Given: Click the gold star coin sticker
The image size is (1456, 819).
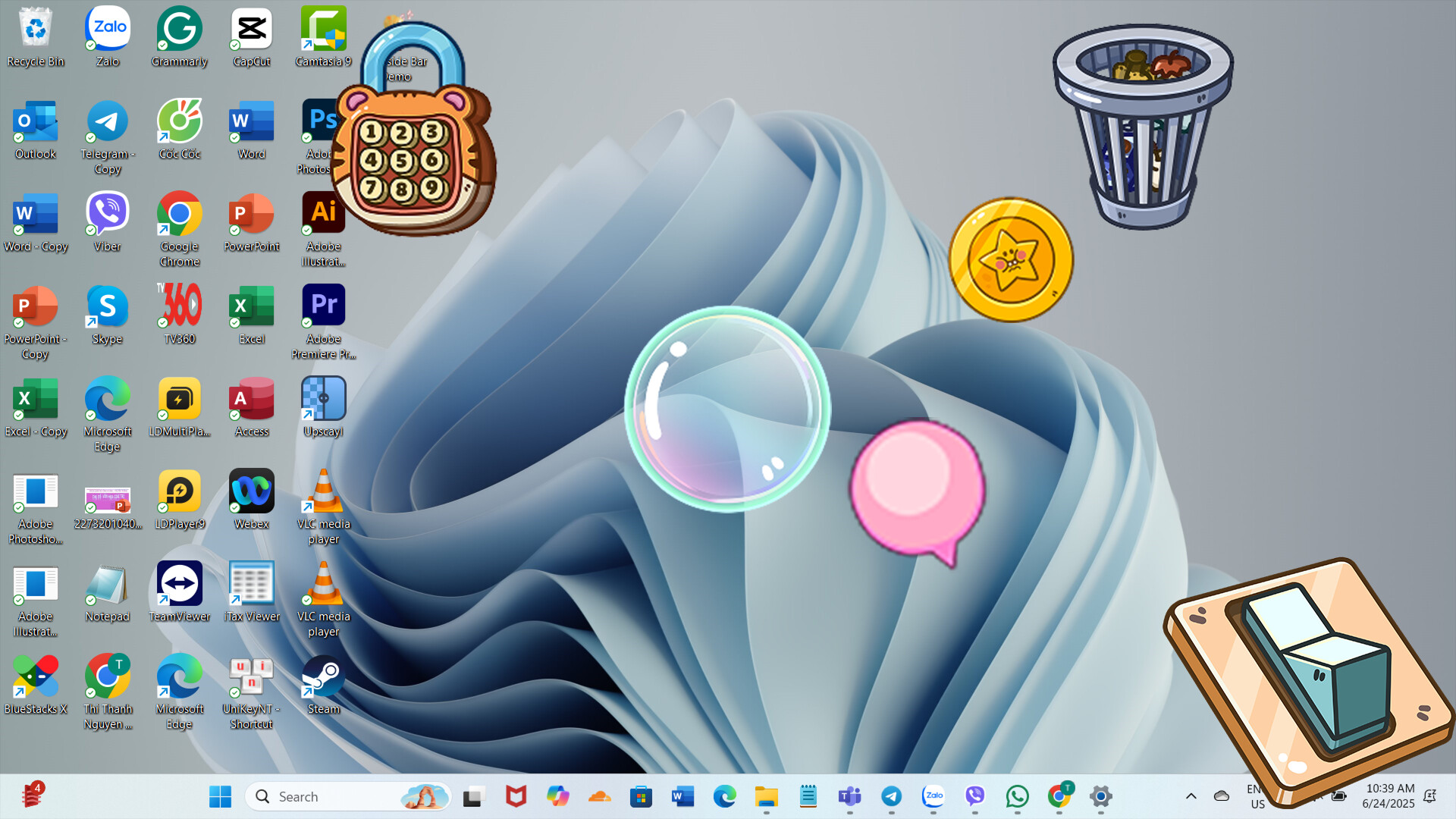Looking at the screenshot, I should coord(1011,260).
